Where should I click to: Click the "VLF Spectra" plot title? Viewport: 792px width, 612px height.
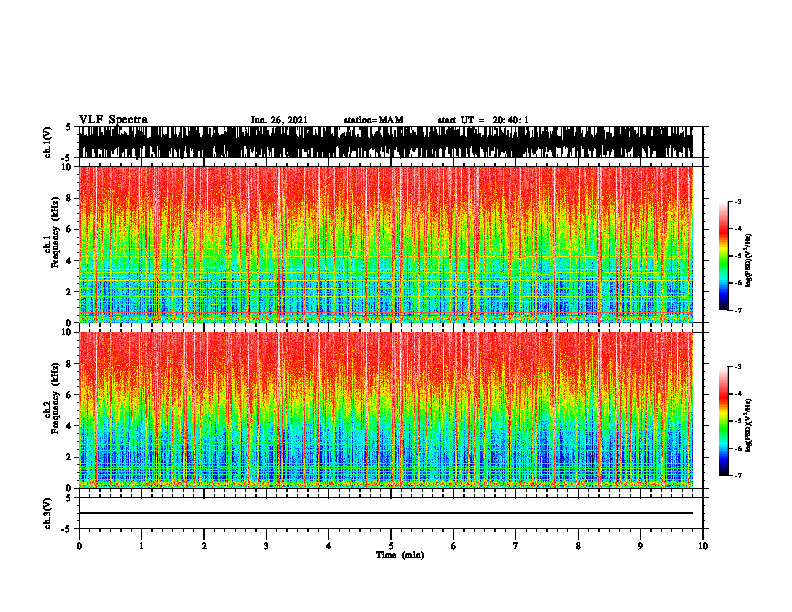pyautogui.click(x=113, y=120)
